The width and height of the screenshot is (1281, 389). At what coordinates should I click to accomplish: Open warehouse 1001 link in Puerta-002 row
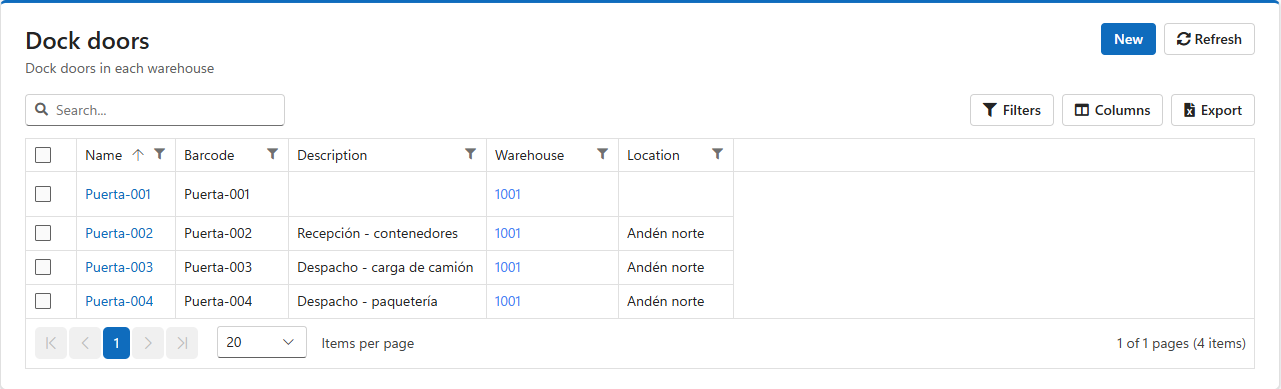tap(508, 233)
